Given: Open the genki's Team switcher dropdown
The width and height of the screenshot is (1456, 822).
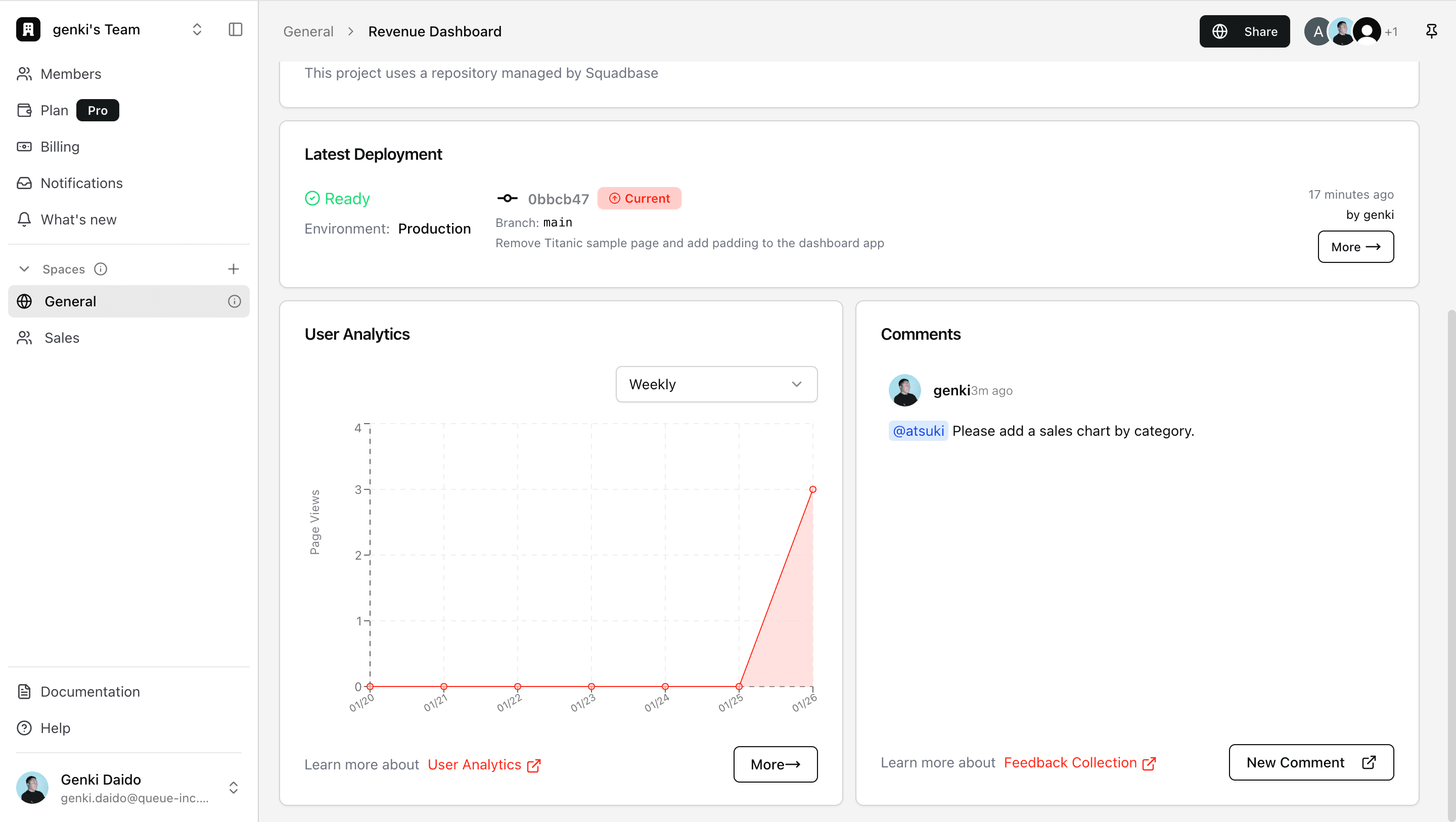Looking at the screenshot, I should [197, 29].
